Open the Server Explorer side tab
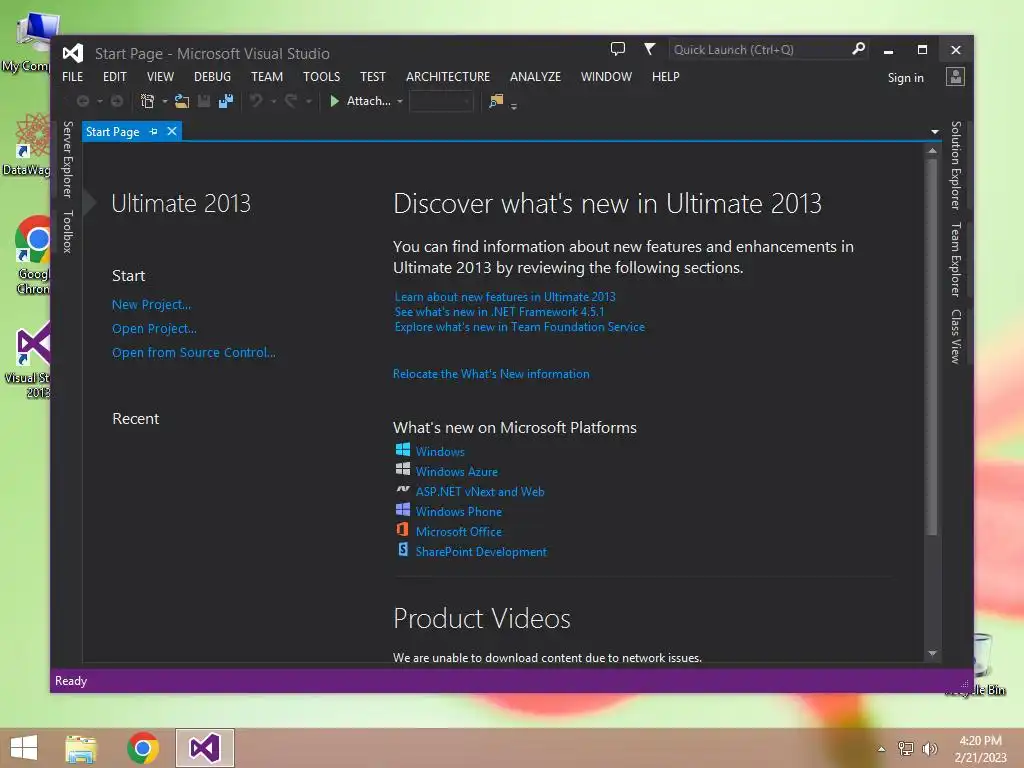 [x=67, y=159]
